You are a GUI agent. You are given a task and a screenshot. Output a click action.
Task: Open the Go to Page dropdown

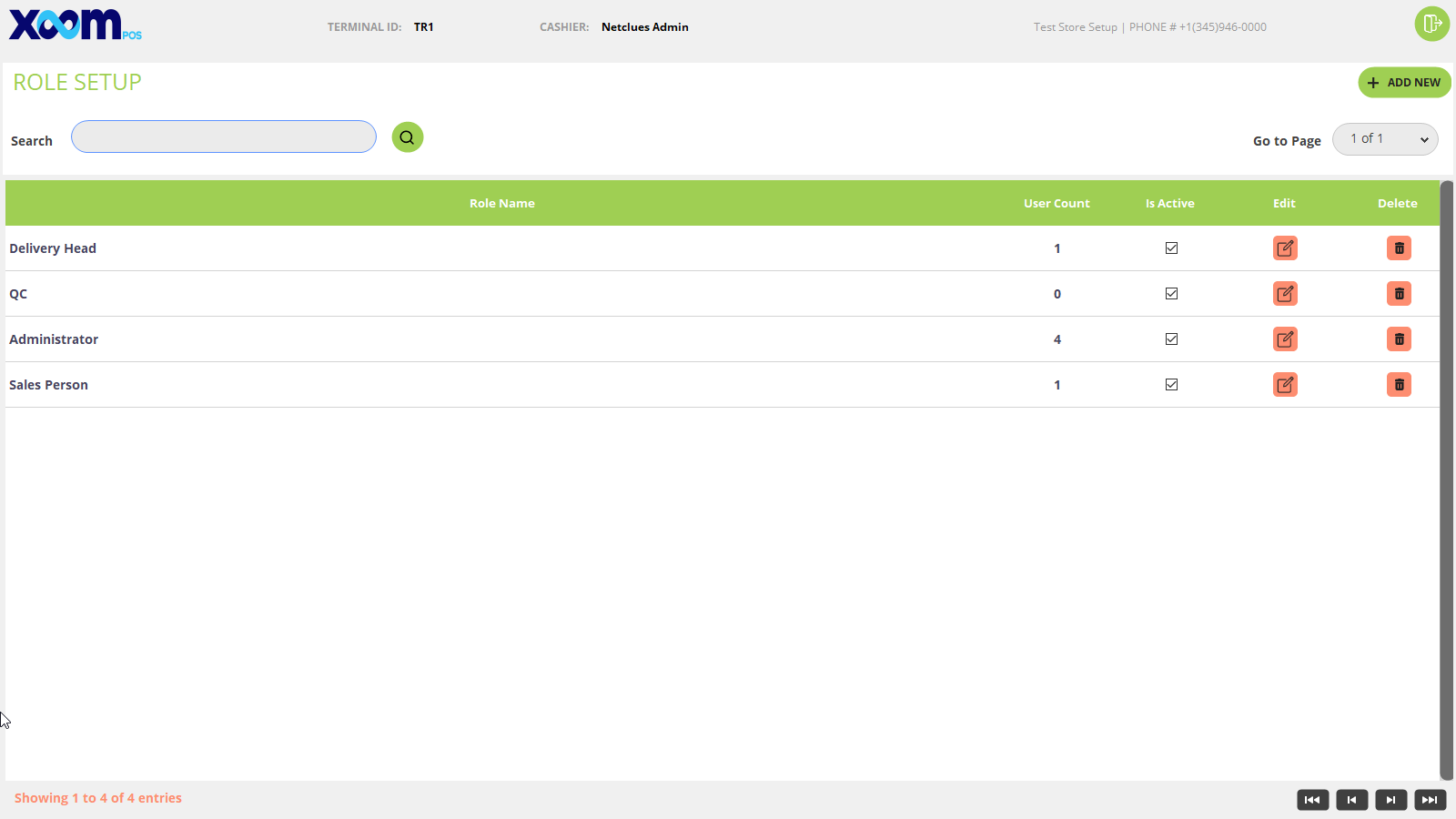tap(1385, 139)
